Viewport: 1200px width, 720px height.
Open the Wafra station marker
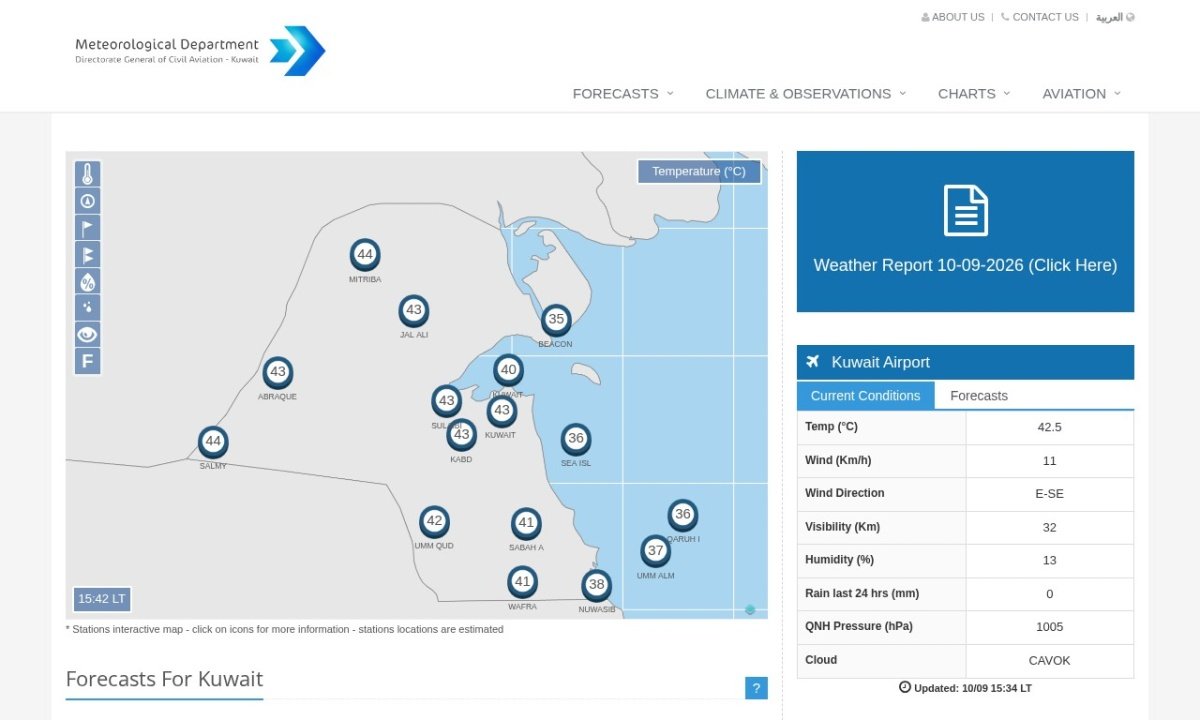click(x=522, y=582)
